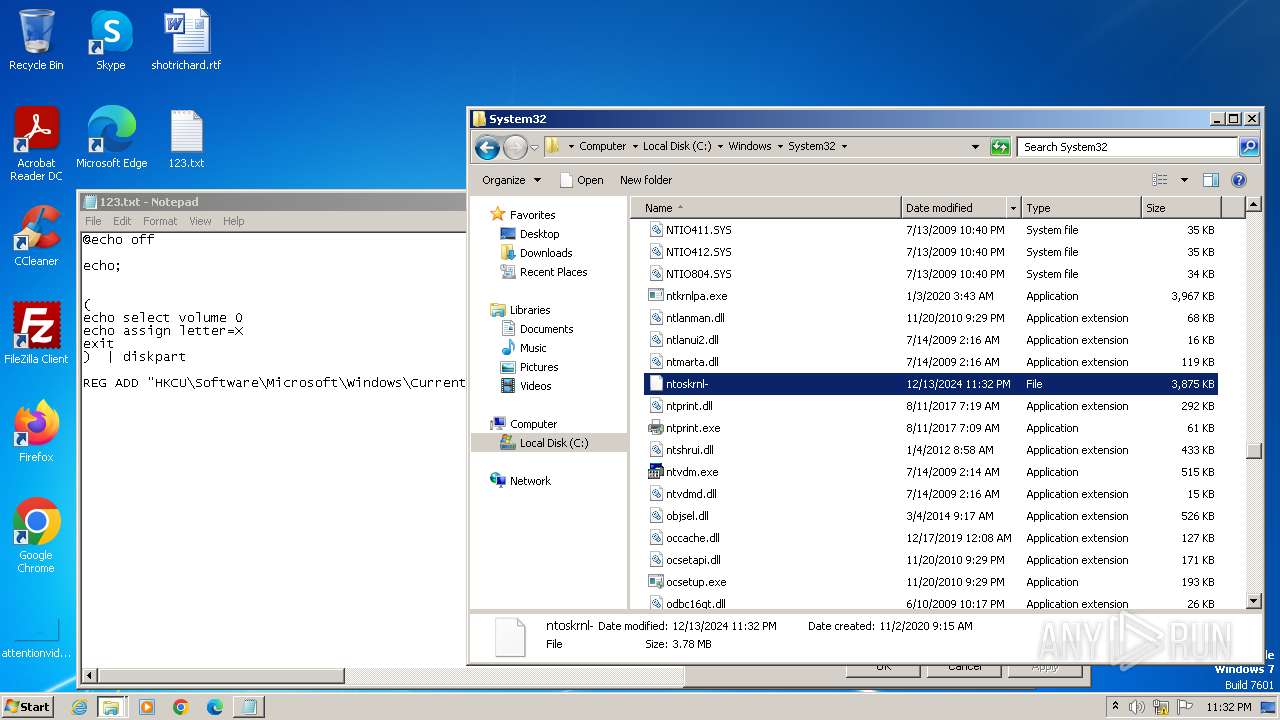Show the preview pane

click(x=1210, y=180)
